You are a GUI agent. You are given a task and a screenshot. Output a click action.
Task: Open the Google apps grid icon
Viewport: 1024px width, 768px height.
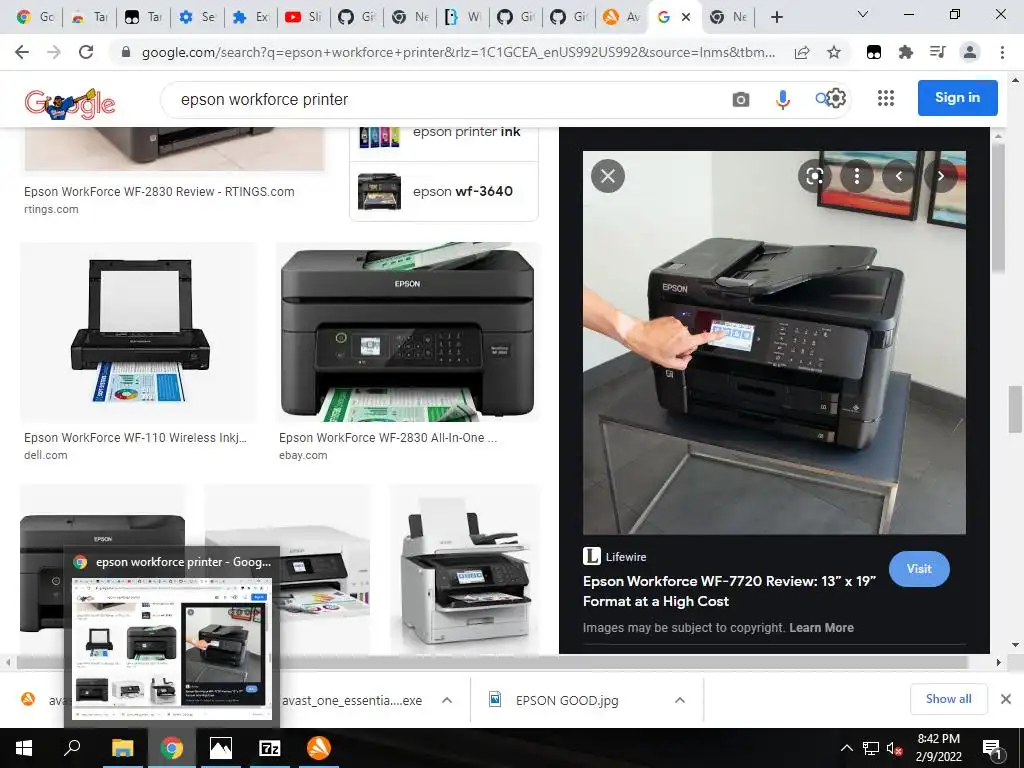pos(886,99)
